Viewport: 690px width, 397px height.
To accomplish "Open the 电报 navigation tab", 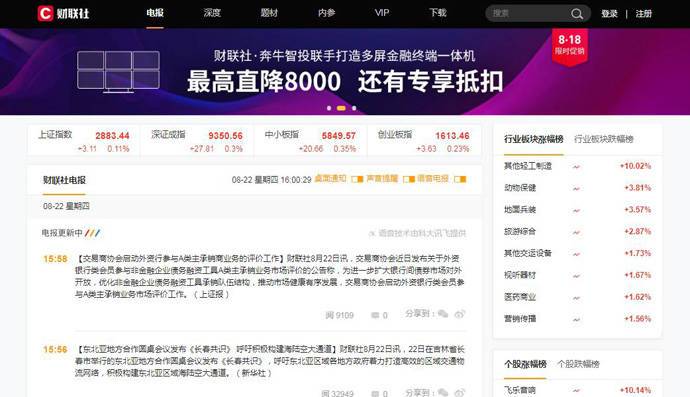I will click(155, 13).
